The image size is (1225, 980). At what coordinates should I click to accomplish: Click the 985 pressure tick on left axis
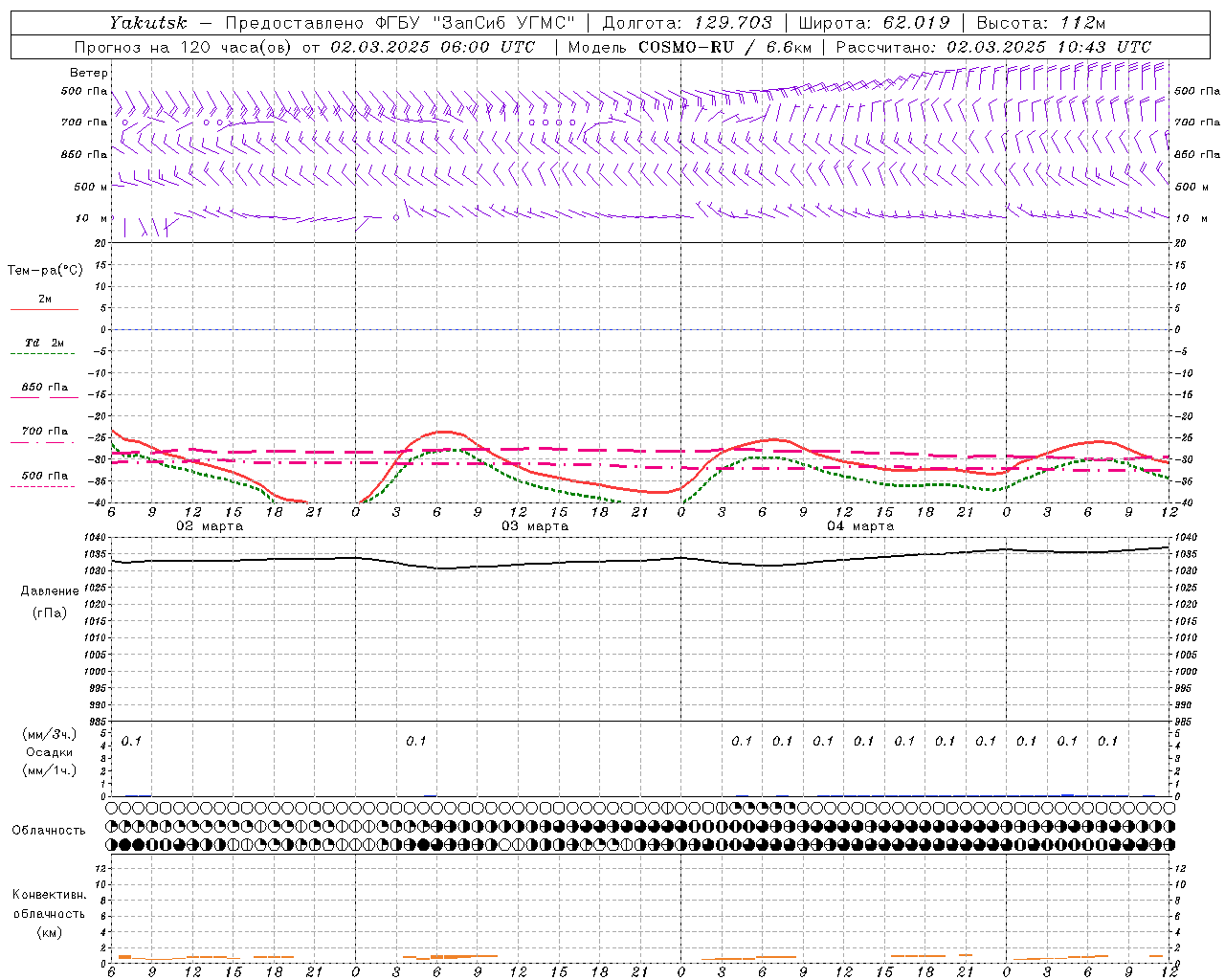[99, 722]
